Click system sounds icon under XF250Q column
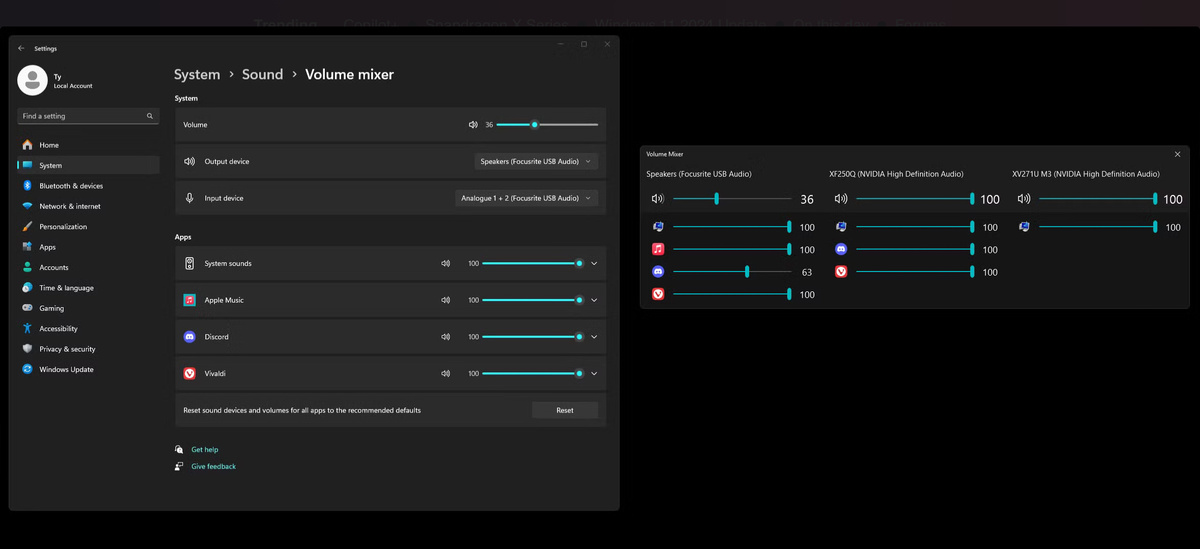1200x549 pixels. pos(841,227)
